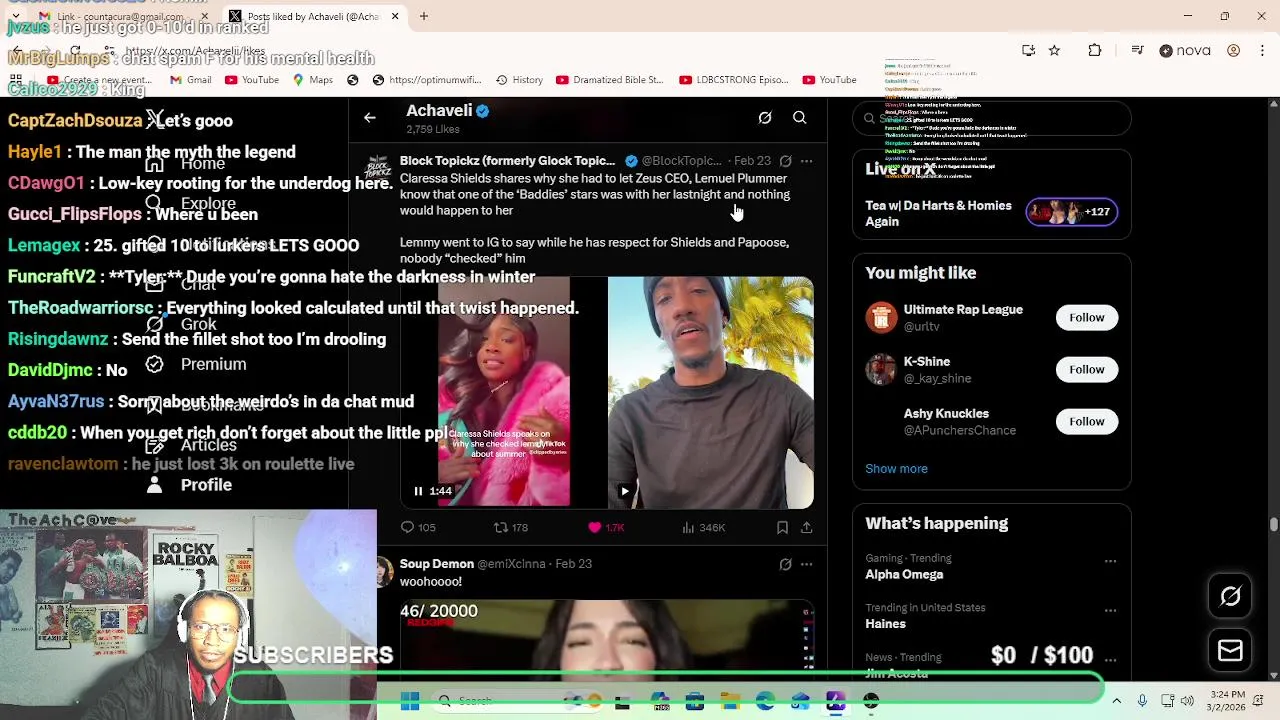
Task: Open LDBCSTRONG Episo... bookmark
Action: [x=734, y=80]
